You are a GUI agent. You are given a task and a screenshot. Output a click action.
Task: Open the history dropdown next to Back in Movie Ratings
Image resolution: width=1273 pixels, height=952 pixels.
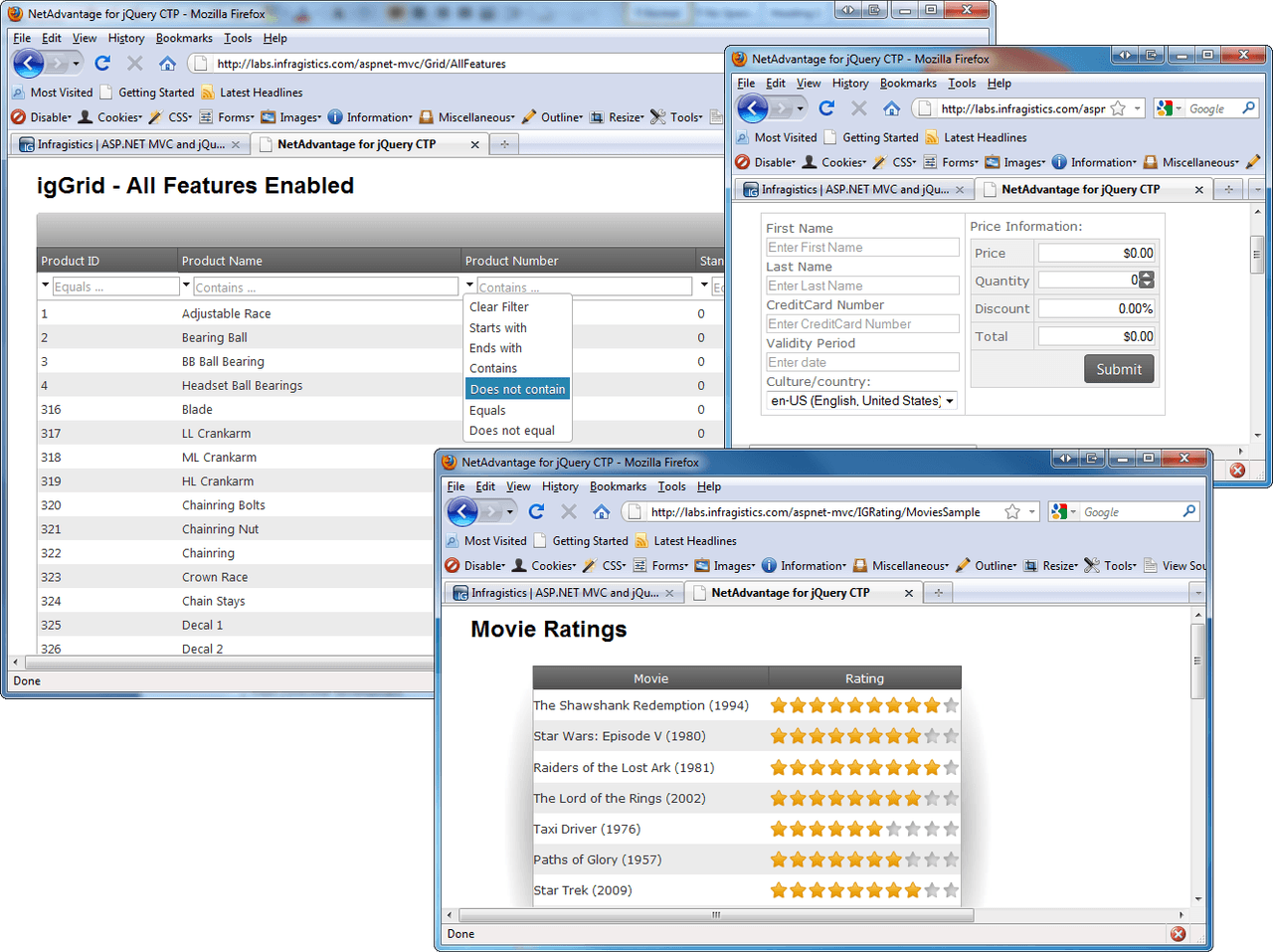[510, 512]
